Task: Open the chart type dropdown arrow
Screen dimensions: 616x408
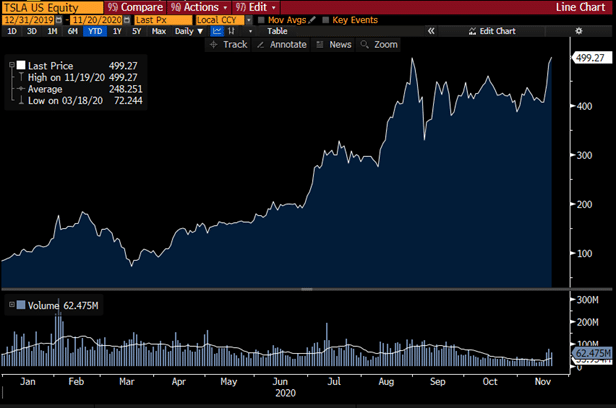Action: 250,31
